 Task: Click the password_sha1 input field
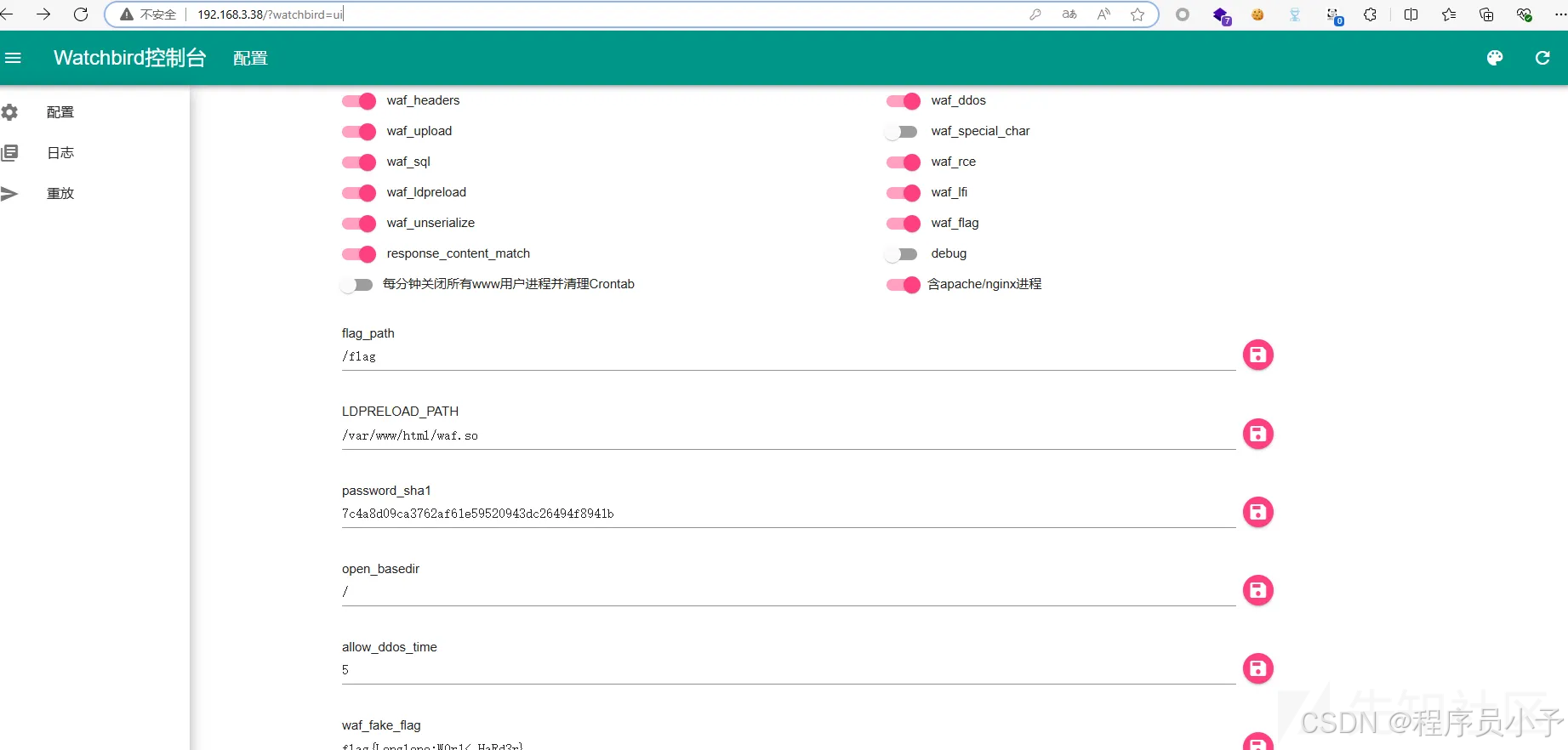[x=788, y=514]
